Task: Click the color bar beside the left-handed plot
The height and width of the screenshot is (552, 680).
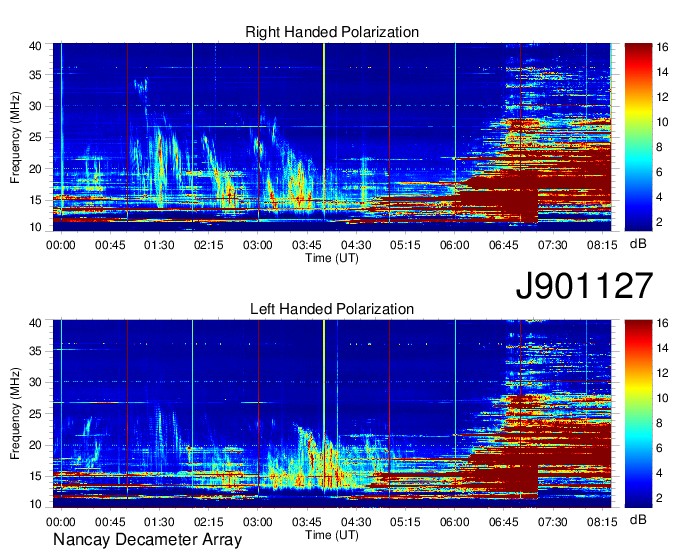Action: point(638,414)
